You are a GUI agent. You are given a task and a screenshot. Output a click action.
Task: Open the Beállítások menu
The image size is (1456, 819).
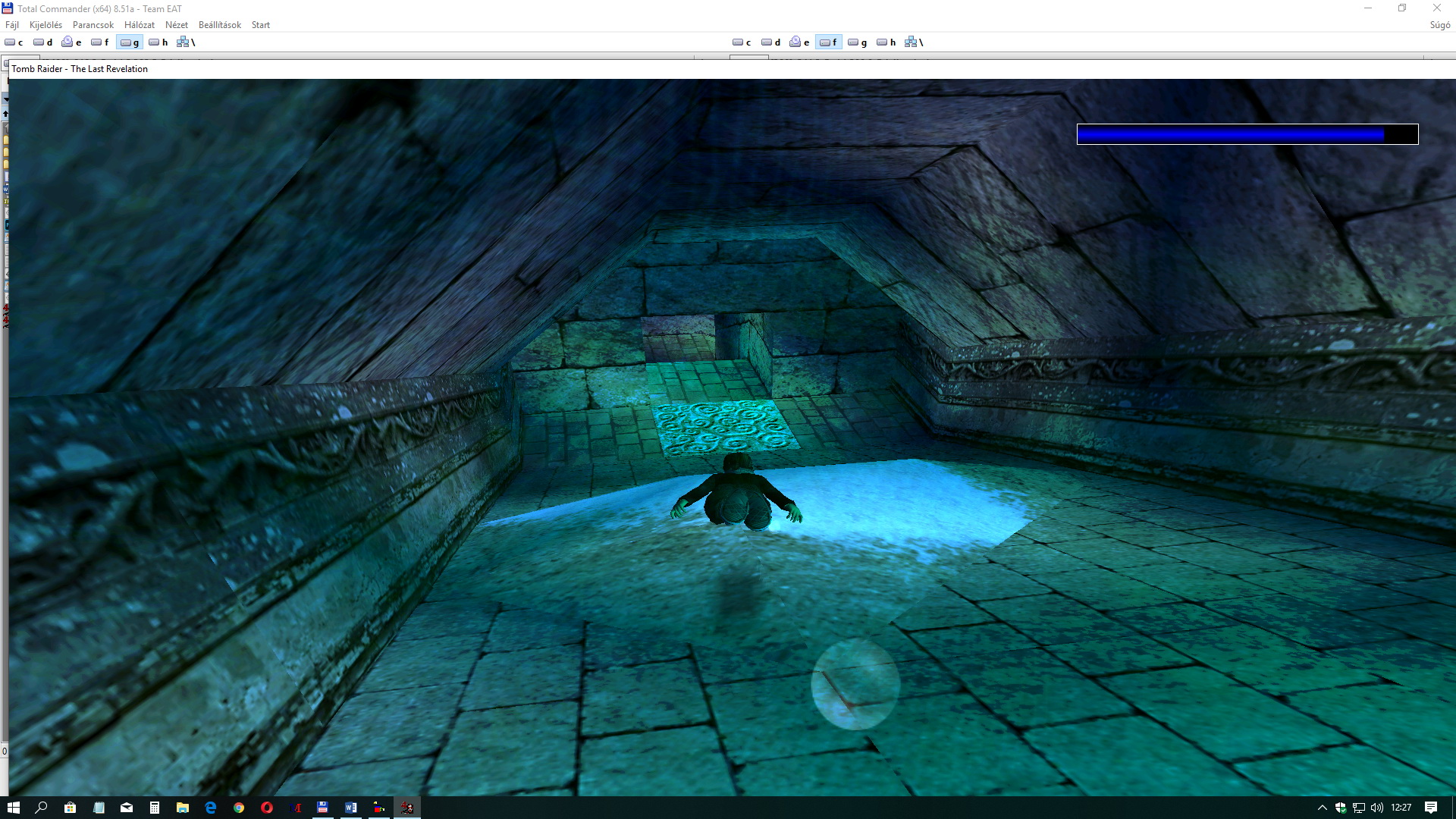220,25
